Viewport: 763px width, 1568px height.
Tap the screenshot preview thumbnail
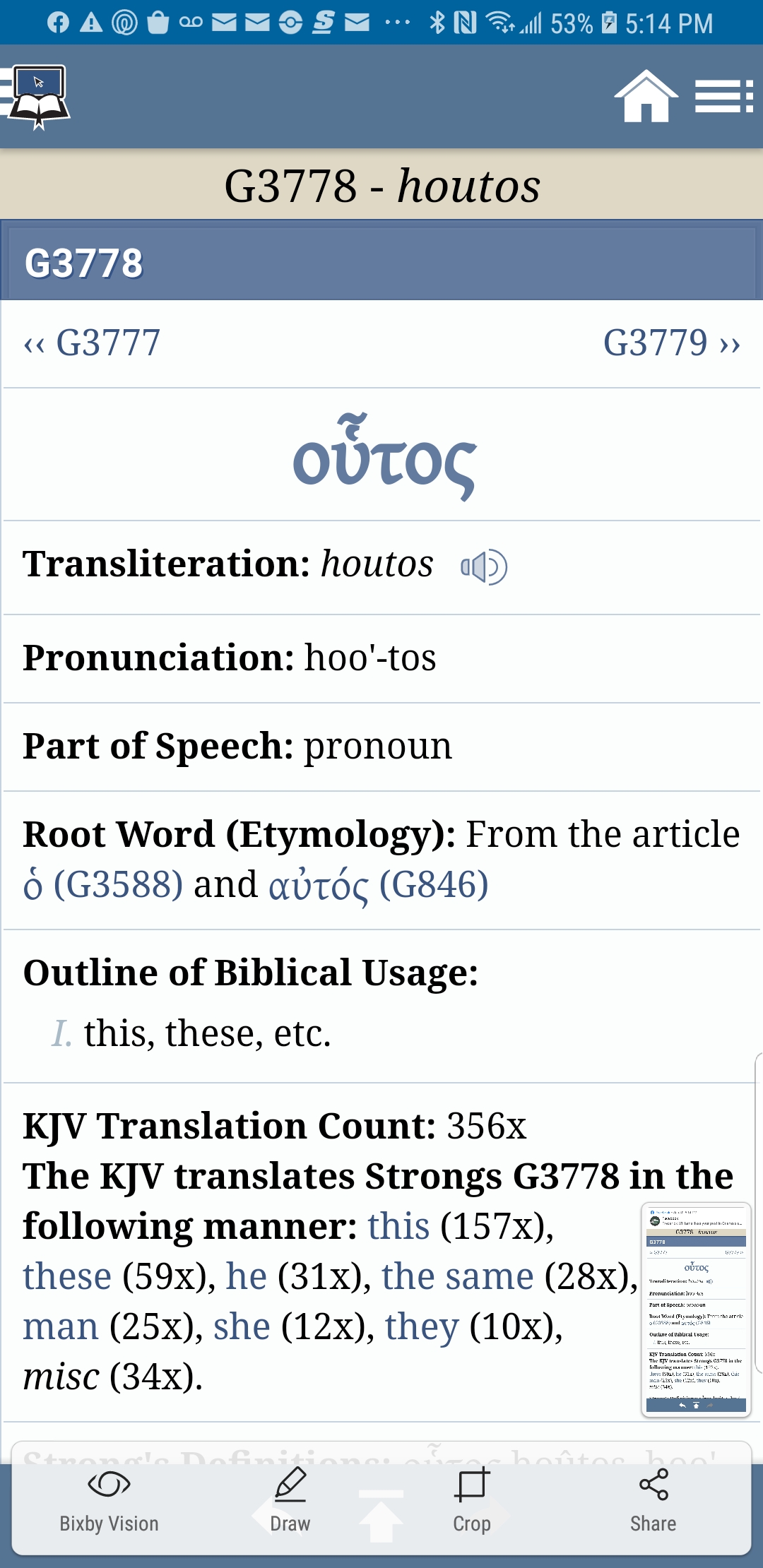pyautogui.click(x=696, y=1309)
